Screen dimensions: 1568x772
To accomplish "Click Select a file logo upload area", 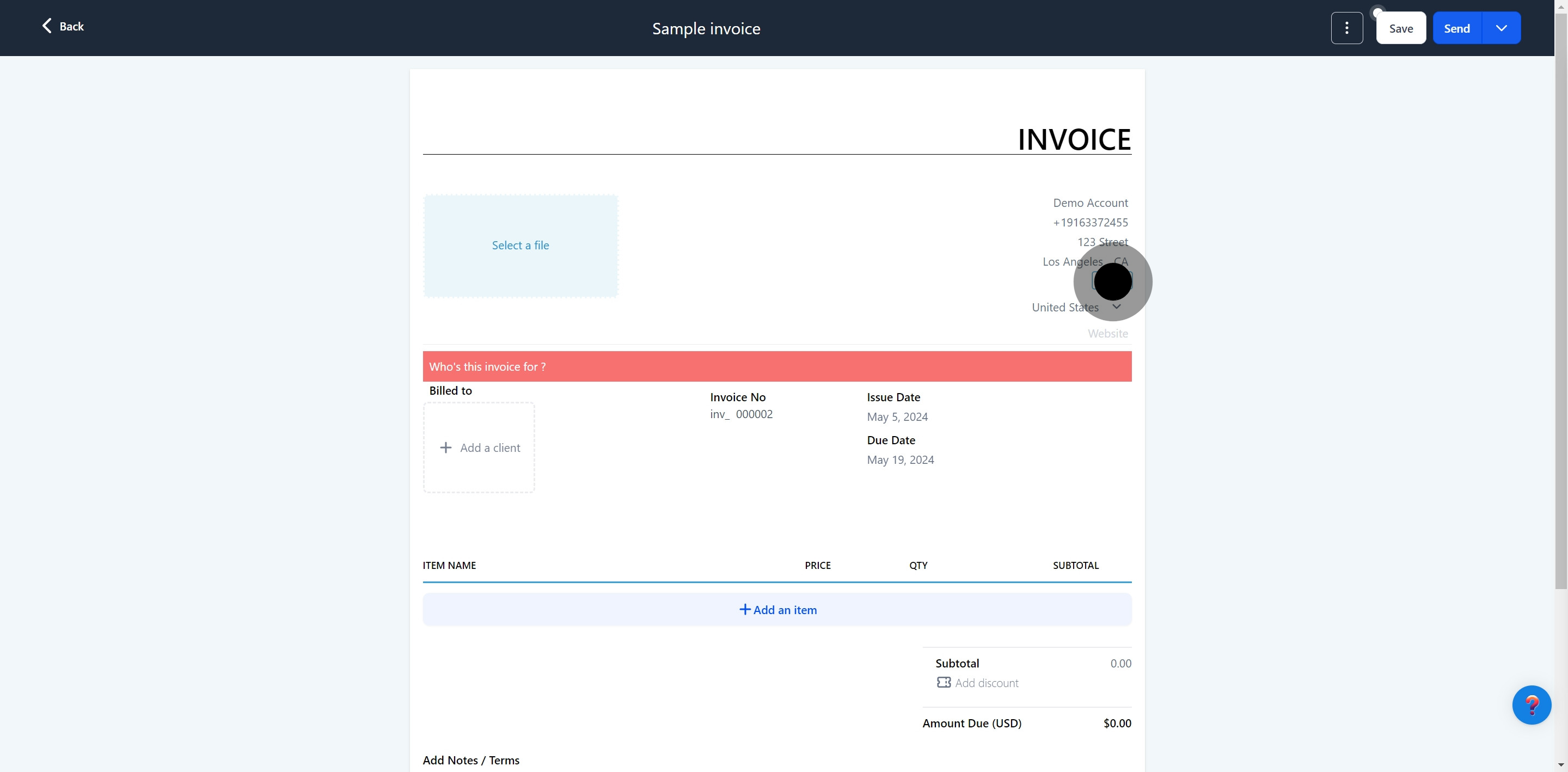I will pos(520,246).
